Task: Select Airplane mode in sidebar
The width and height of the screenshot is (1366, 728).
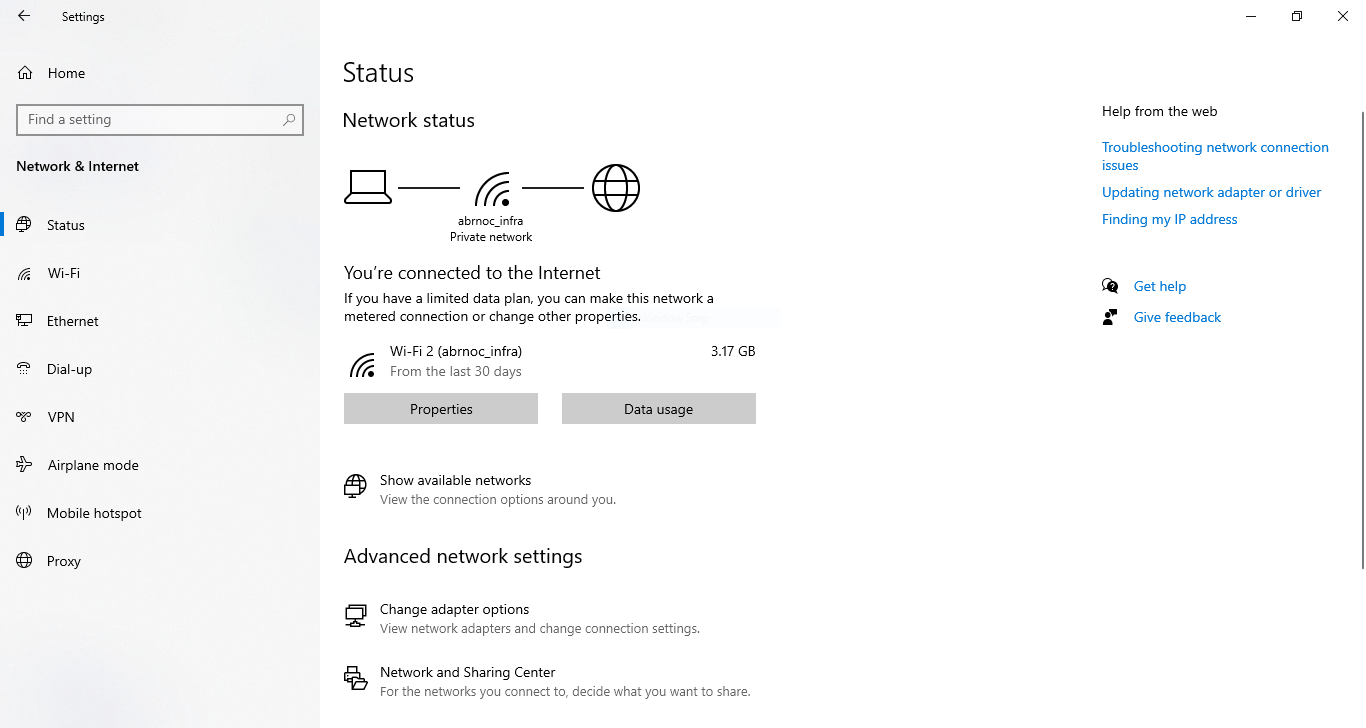Action: (x=160, y=465)
